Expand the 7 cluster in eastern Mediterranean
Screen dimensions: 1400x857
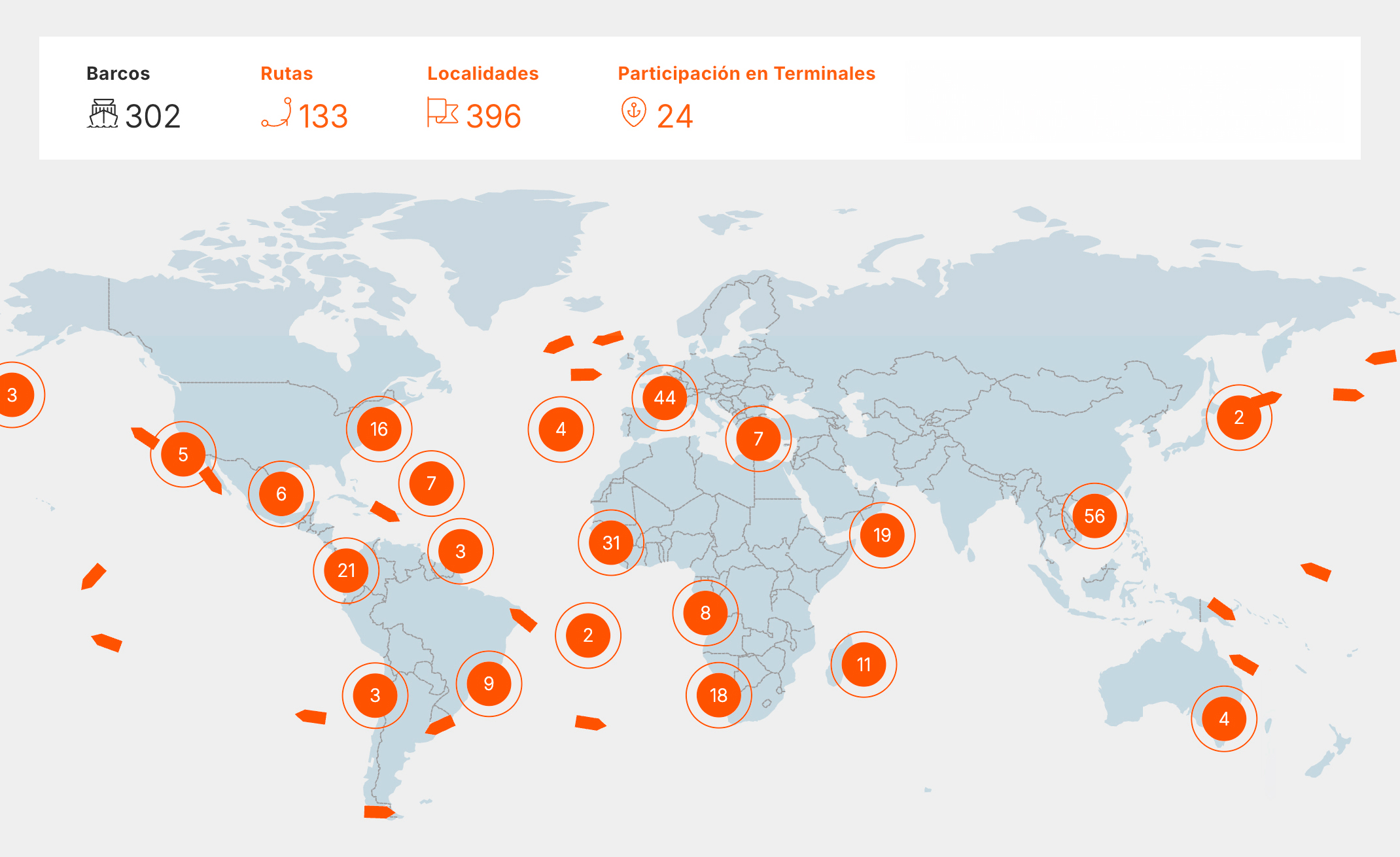tap(758, 438)
